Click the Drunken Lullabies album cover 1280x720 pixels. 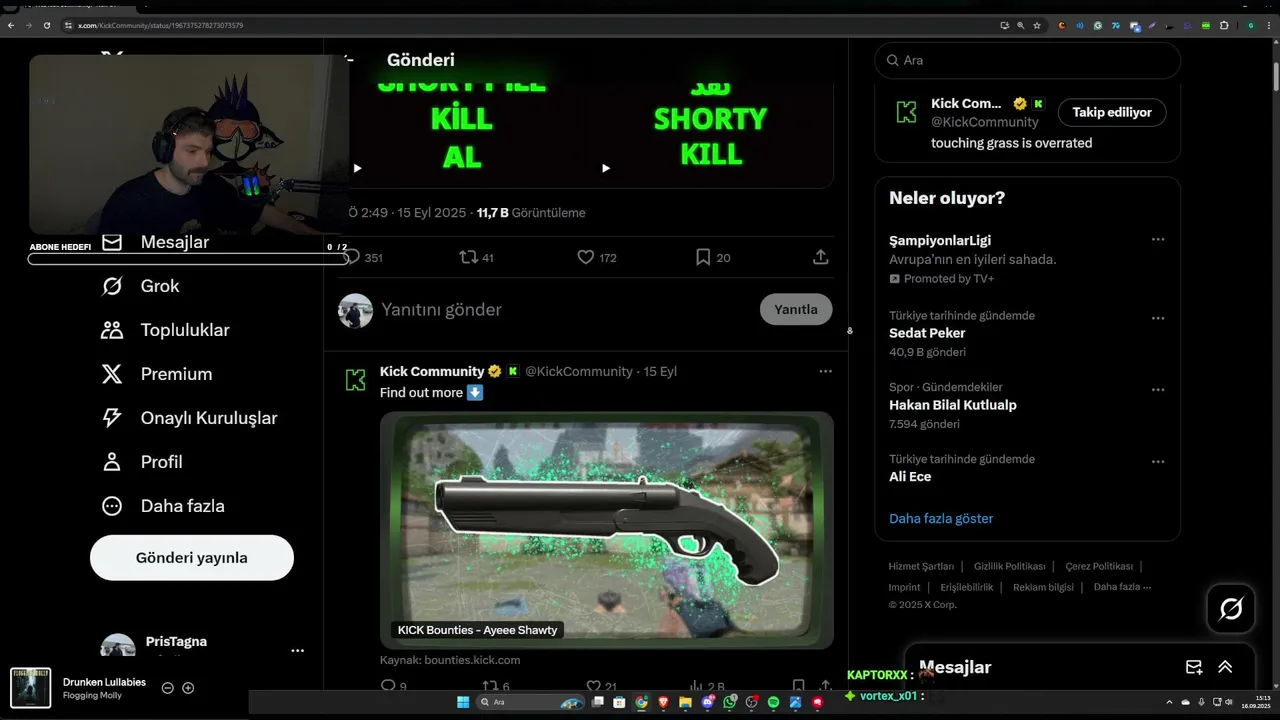click(x=31, y=688)
